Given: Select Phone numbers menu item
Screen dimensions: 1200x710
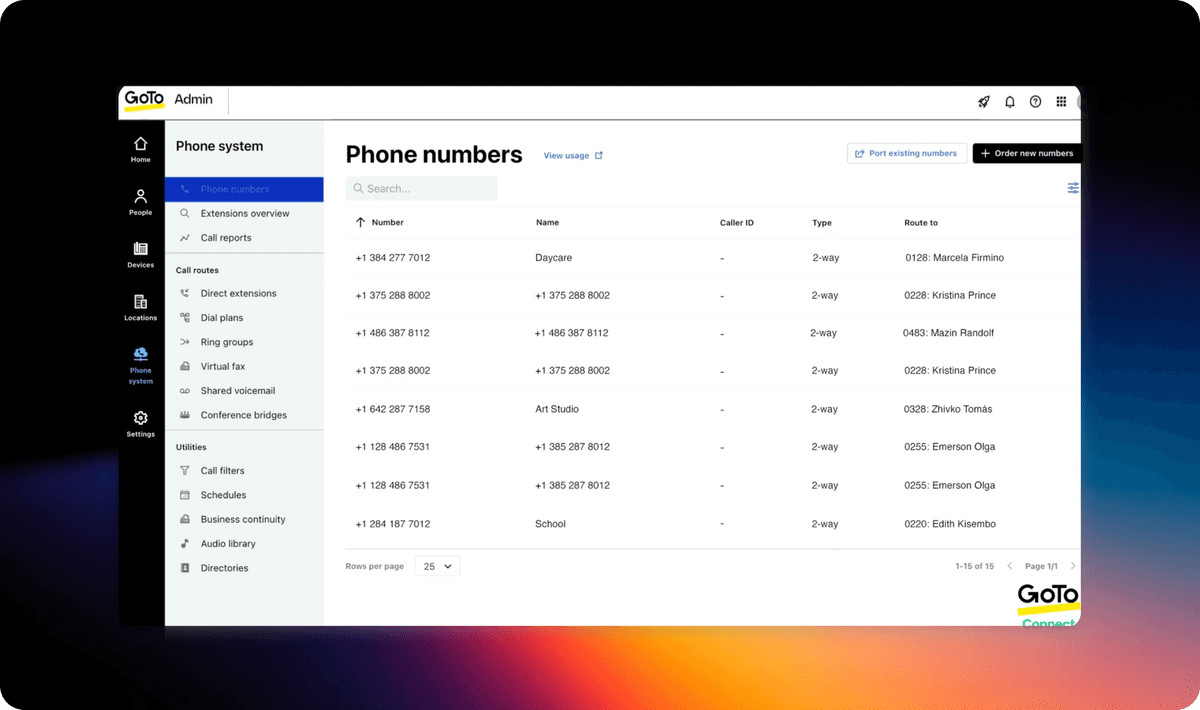Looking at the screenshot, I should click(x=244, y=189).
